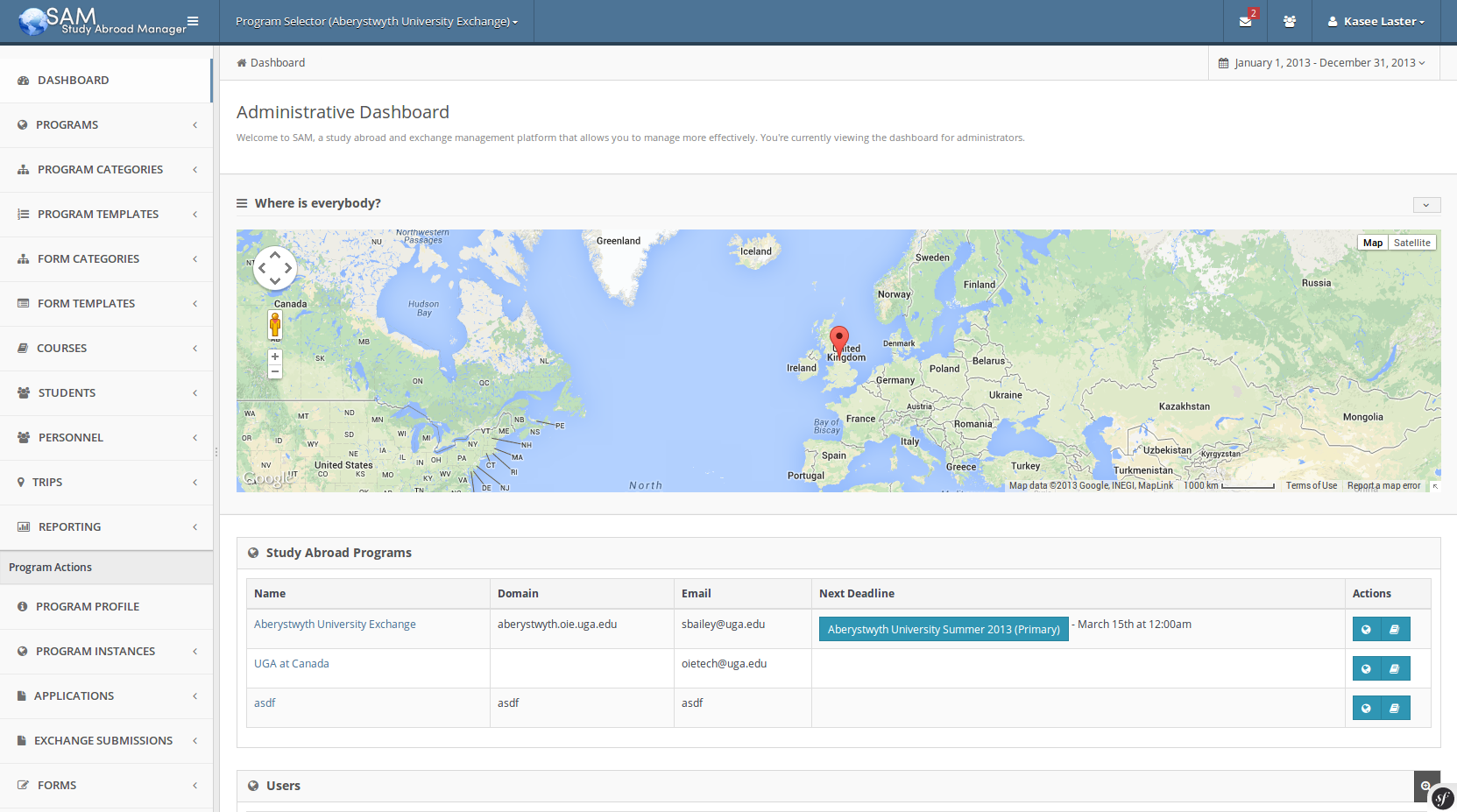The width and height of the screenshot is (1457, 812).
Task: Click the sidebar resize handle dots
Action: point(216,452)
